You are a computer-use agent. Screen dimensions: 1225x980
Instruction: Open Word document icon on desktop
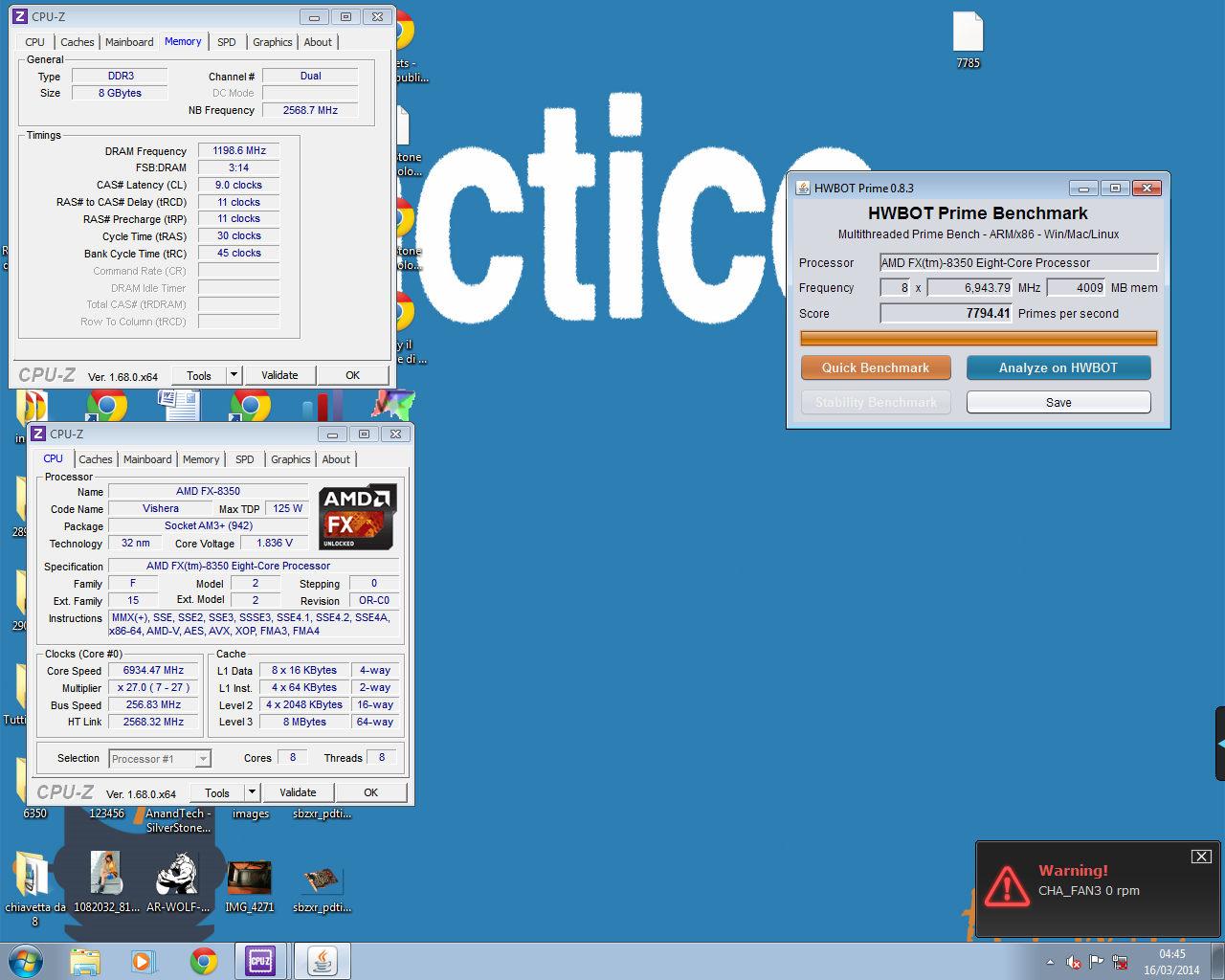click(x=179, y=406)
